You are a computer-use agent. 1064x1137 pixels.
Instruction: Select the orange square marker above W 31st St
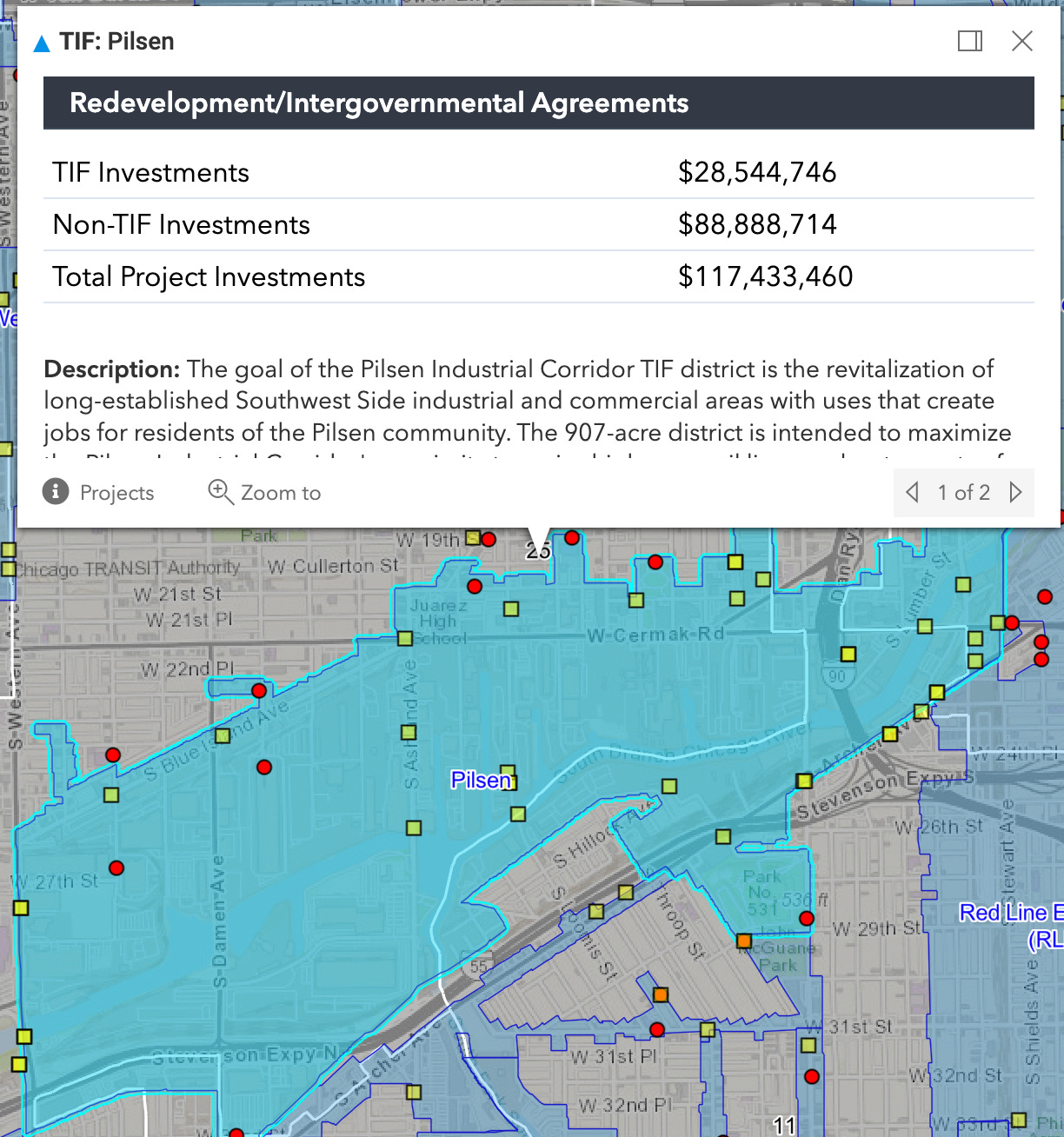(661, 994)
